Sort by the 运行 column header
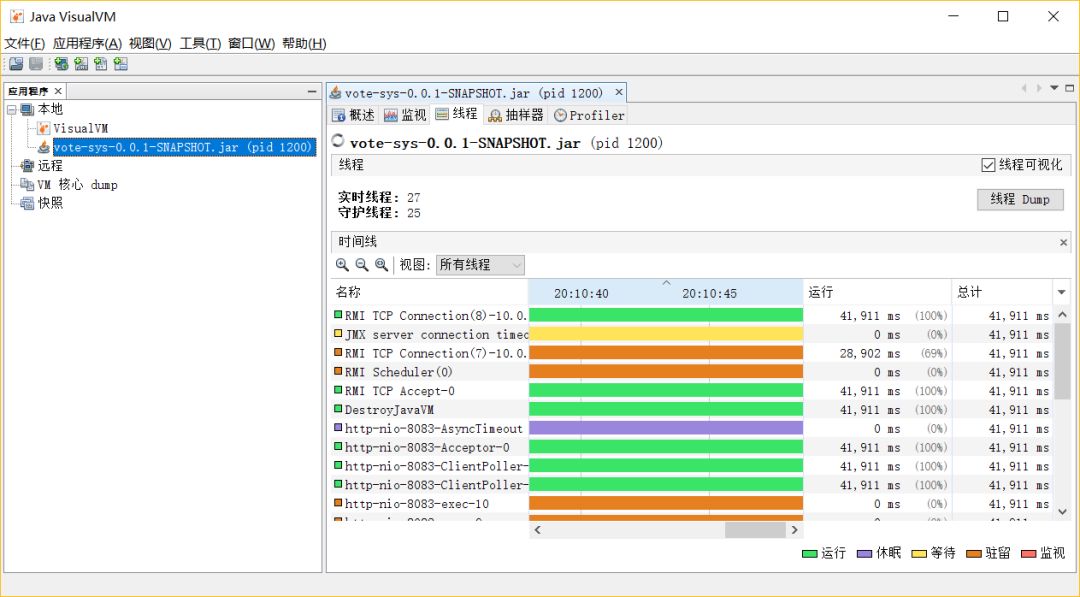1080x597 pixels. (877, 292)
